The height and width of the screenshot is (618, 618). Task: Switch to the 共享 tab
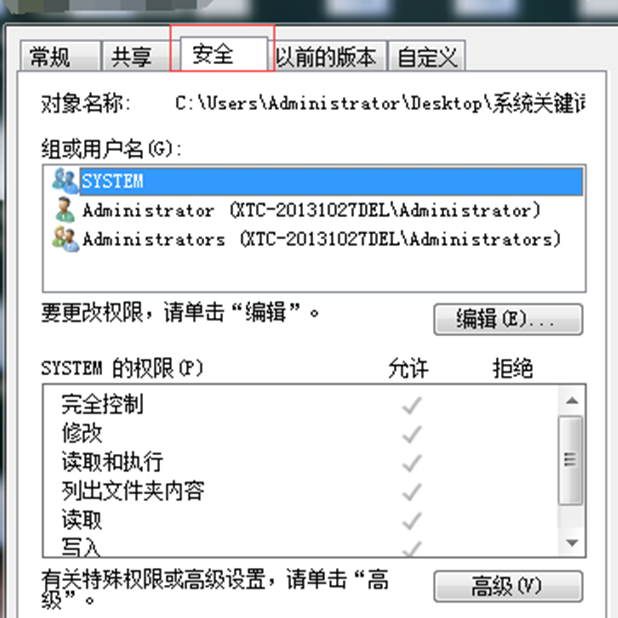136,56
